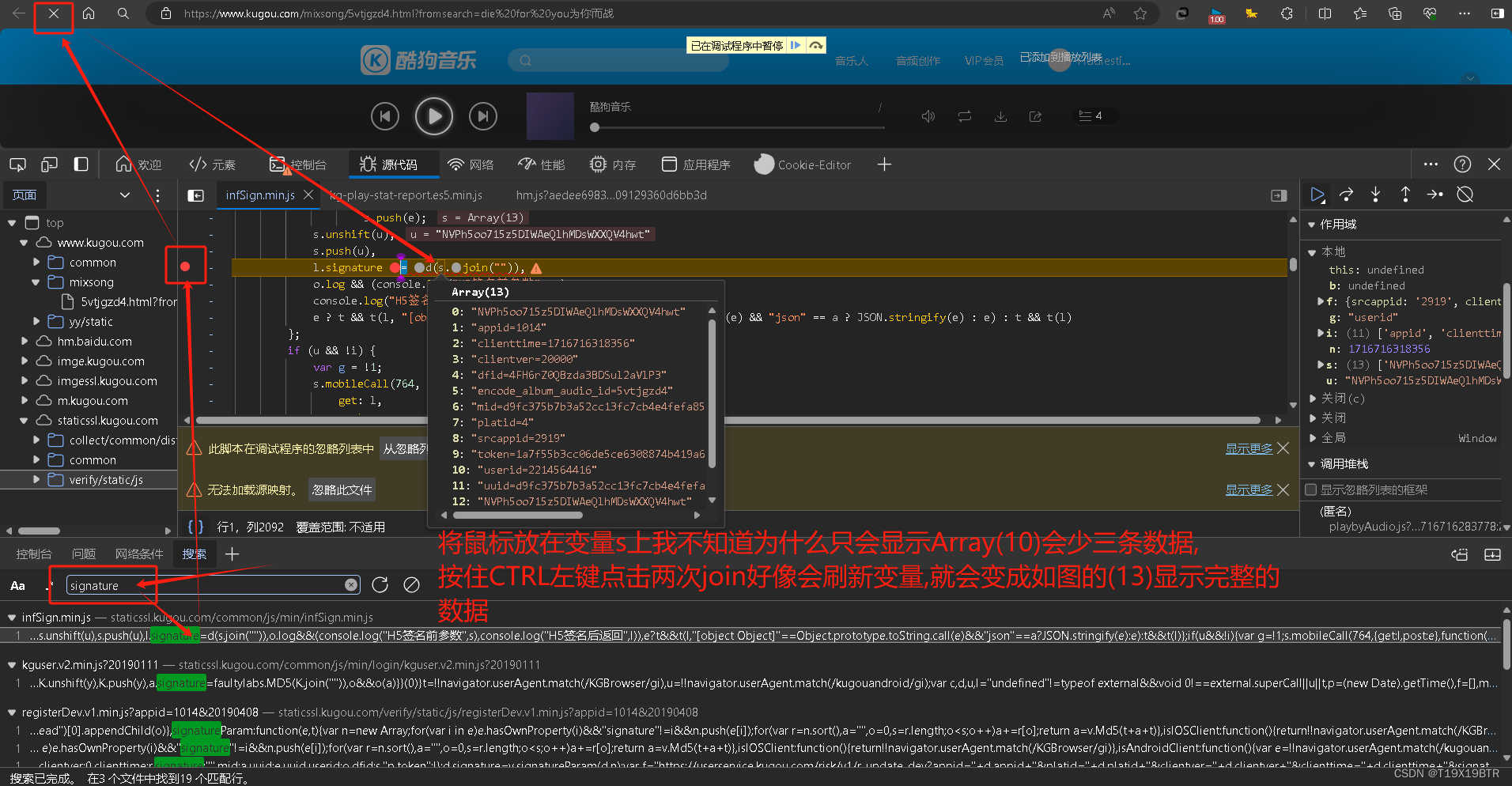Skip to previous track in Kugou player
1512x786 pixels.
pyautogui.click(x=385, y=116)
